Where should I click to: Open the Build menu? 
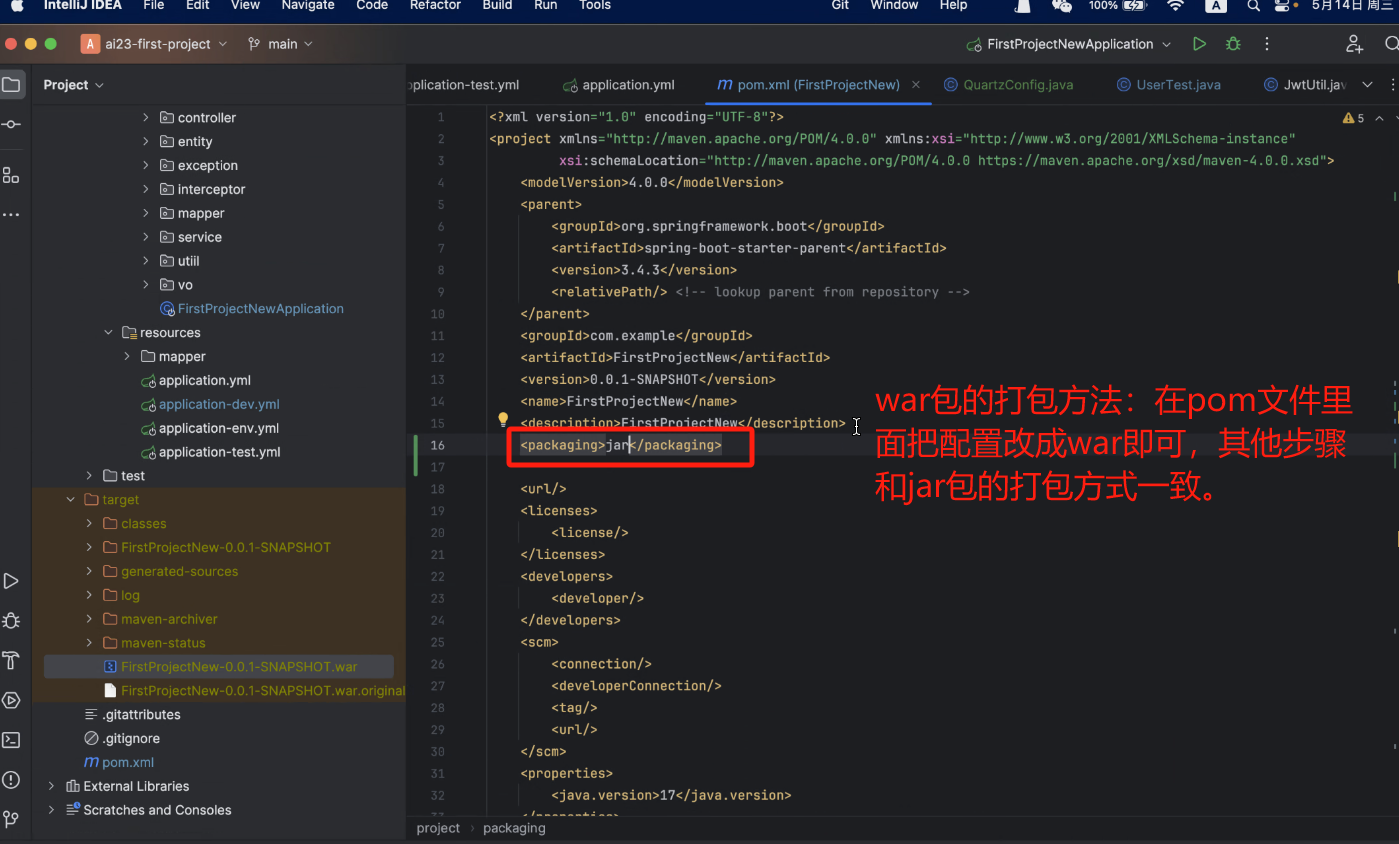pyautogui.click(x=497, y=5)
